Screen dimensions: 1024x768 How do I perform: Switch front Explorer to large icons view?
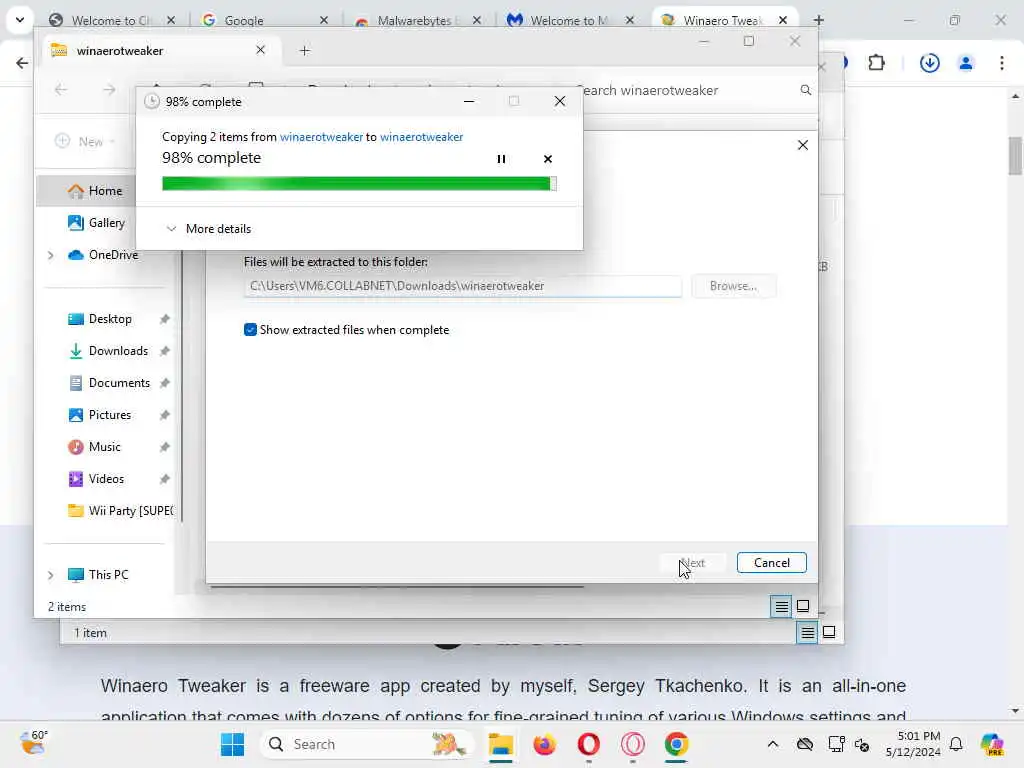pos(803,607)
